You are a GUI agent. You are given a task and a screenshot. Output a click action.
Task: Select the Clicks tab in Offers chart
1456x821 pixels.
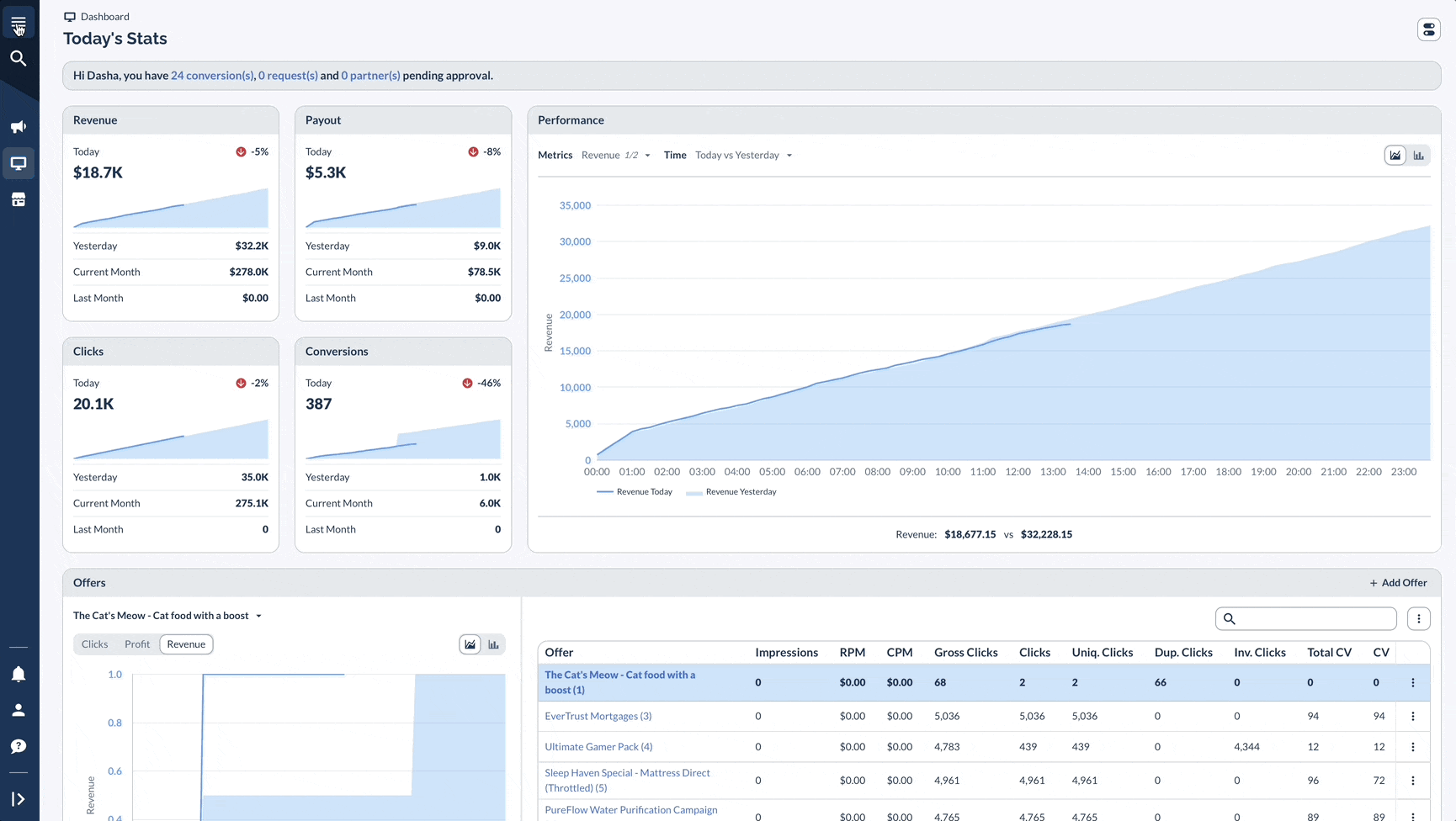coord(95,644)
